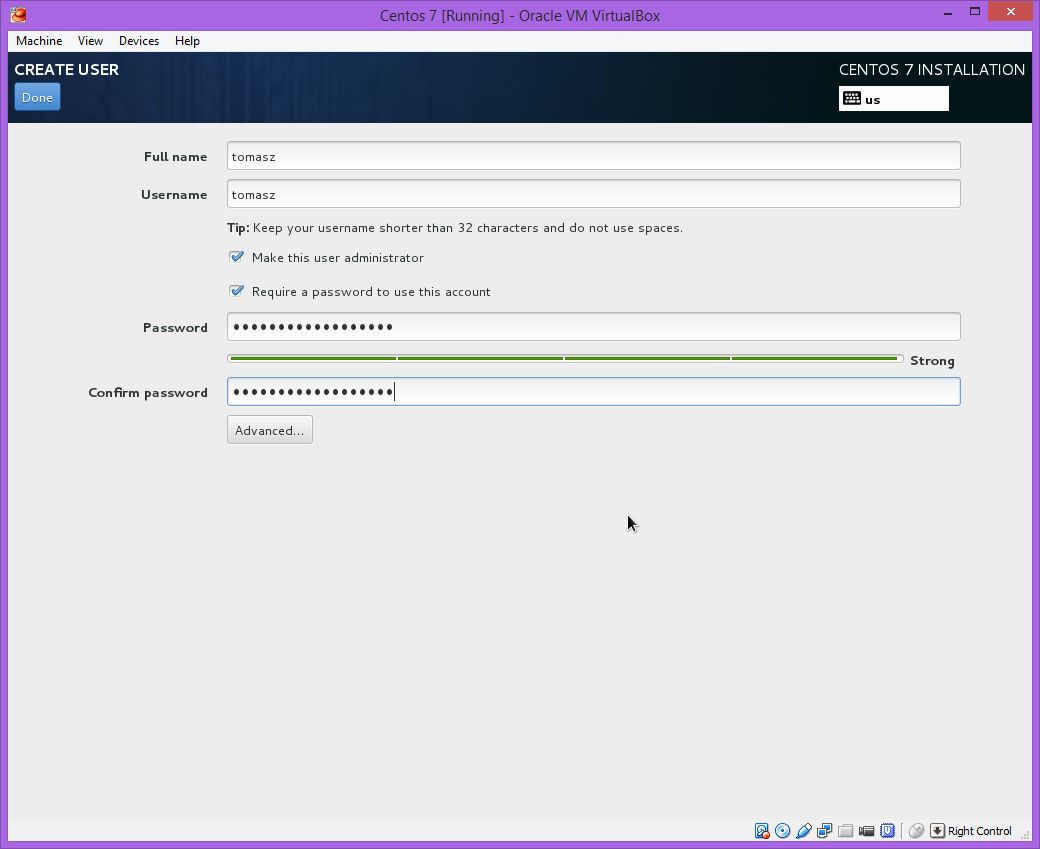Click into the Password field
1040x849 pixels.
point(594,326)
